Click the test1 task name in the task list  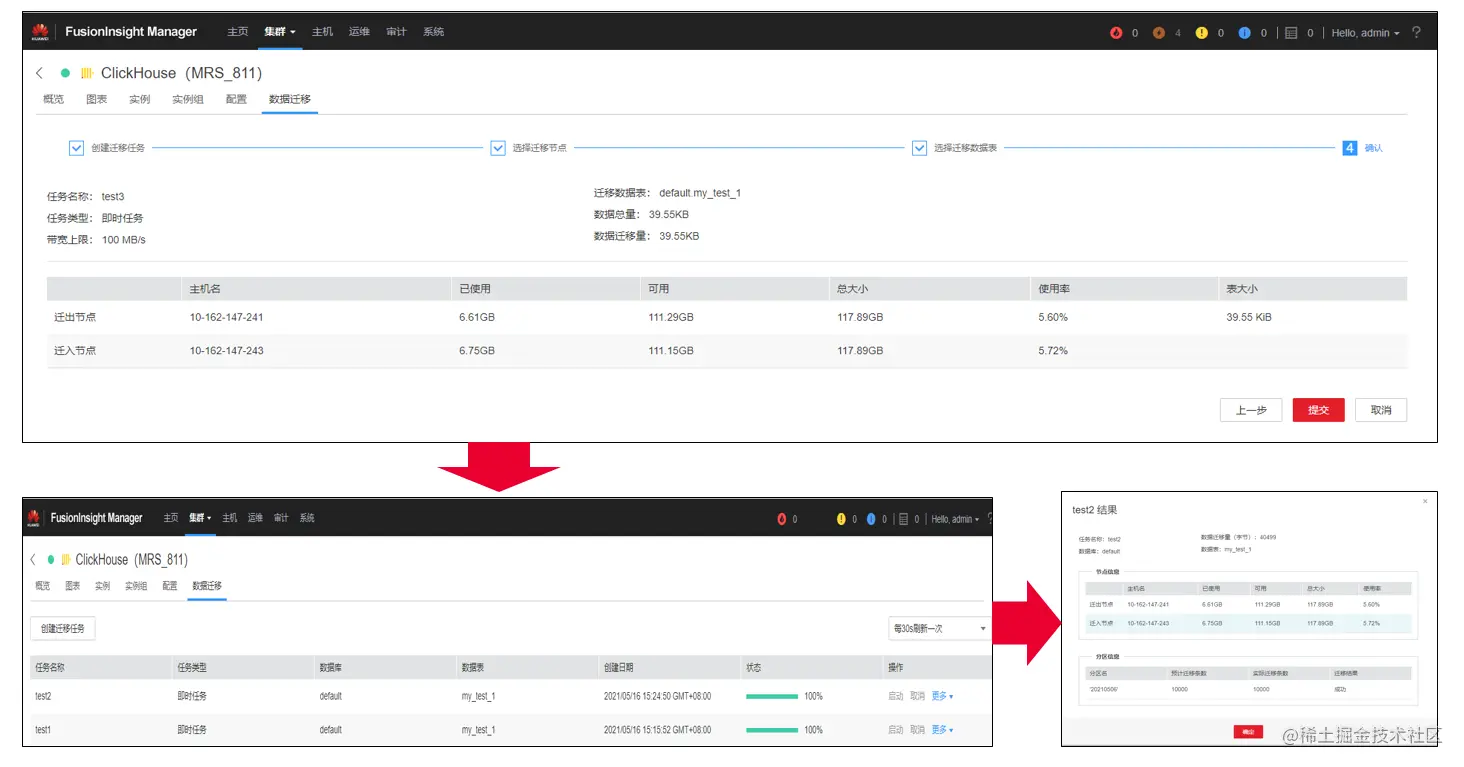pyautogui.click(x=43, y=730)
